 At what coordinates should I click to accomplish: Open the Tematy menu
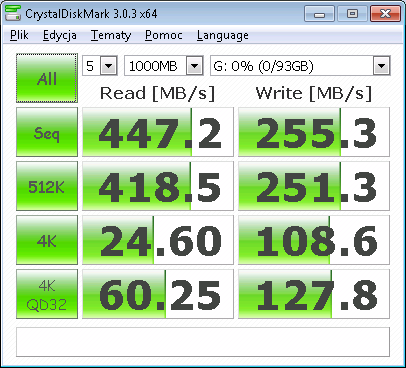111,35
